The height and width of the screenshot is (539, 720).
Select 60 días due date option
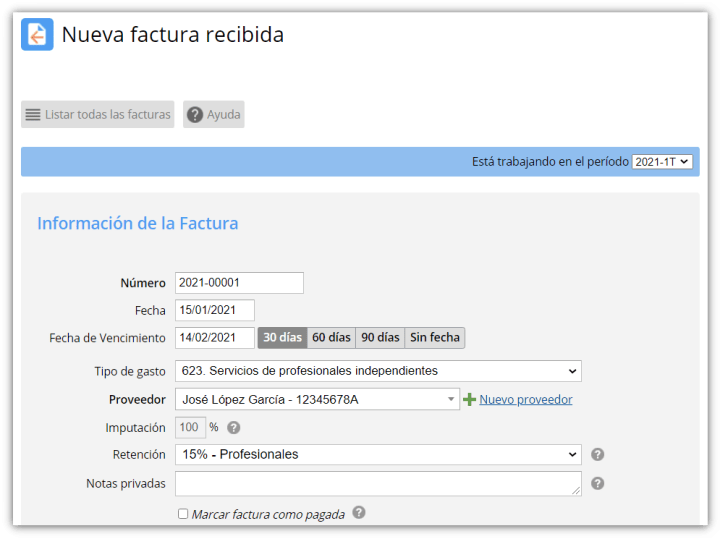(x=332, y=338)
